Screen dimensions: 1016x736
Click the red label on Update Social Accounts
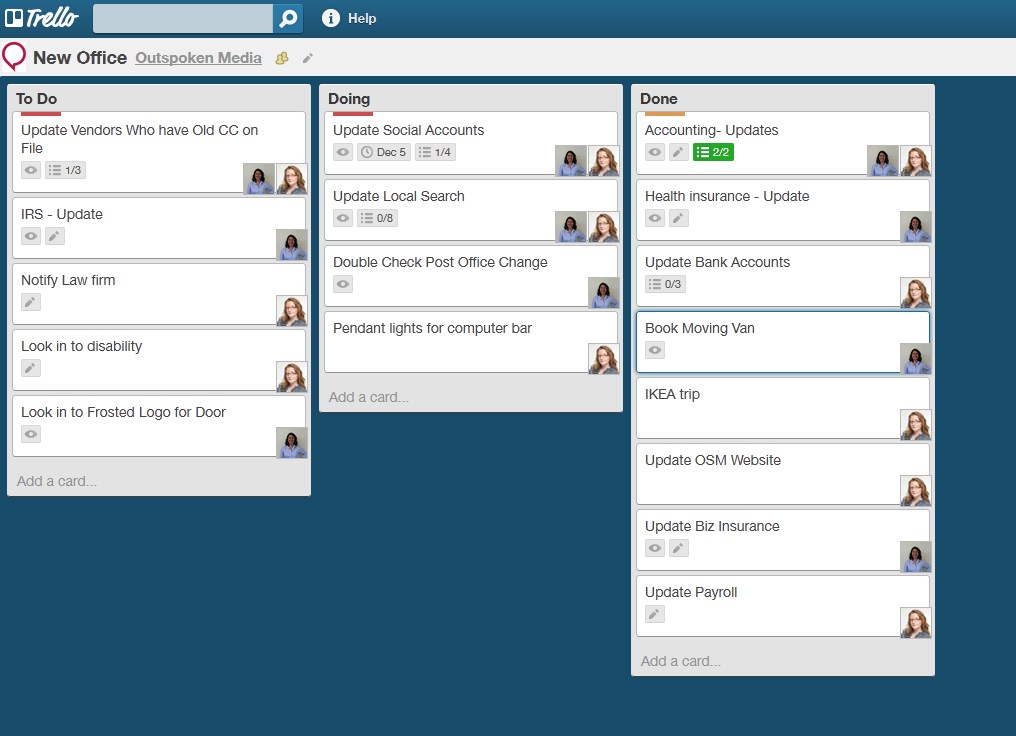353,114
